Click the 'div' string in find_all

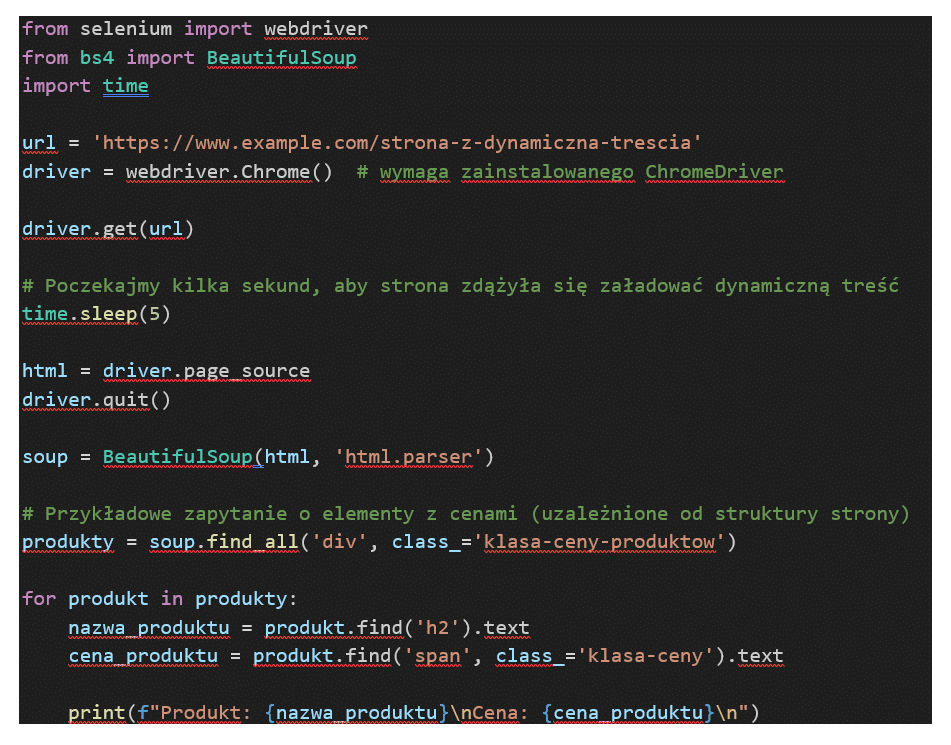pyautogui.click(x=340, y=542)
